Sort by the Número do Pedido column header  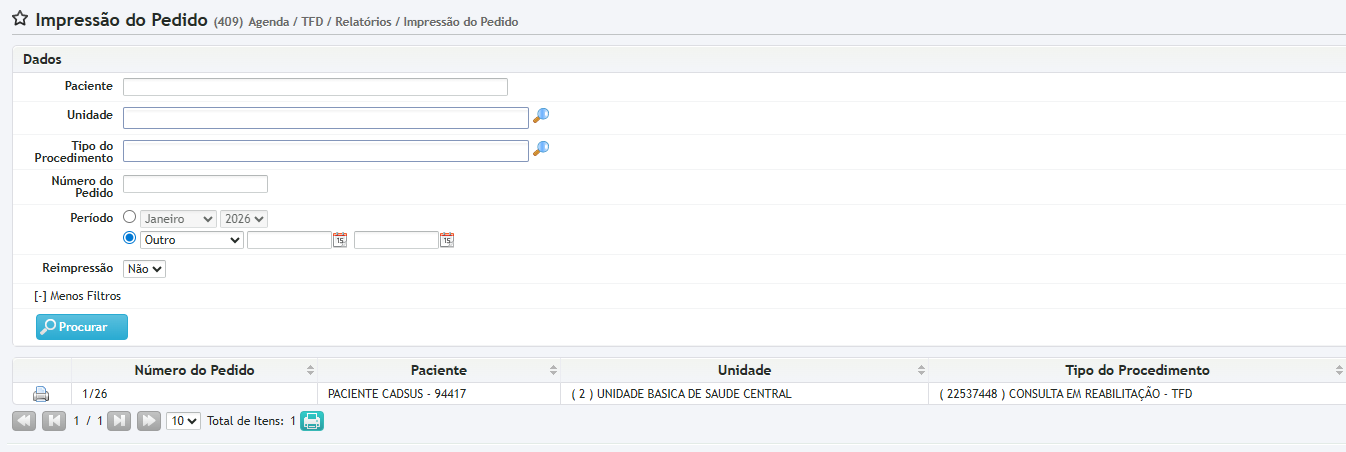(x=194, y=370)
